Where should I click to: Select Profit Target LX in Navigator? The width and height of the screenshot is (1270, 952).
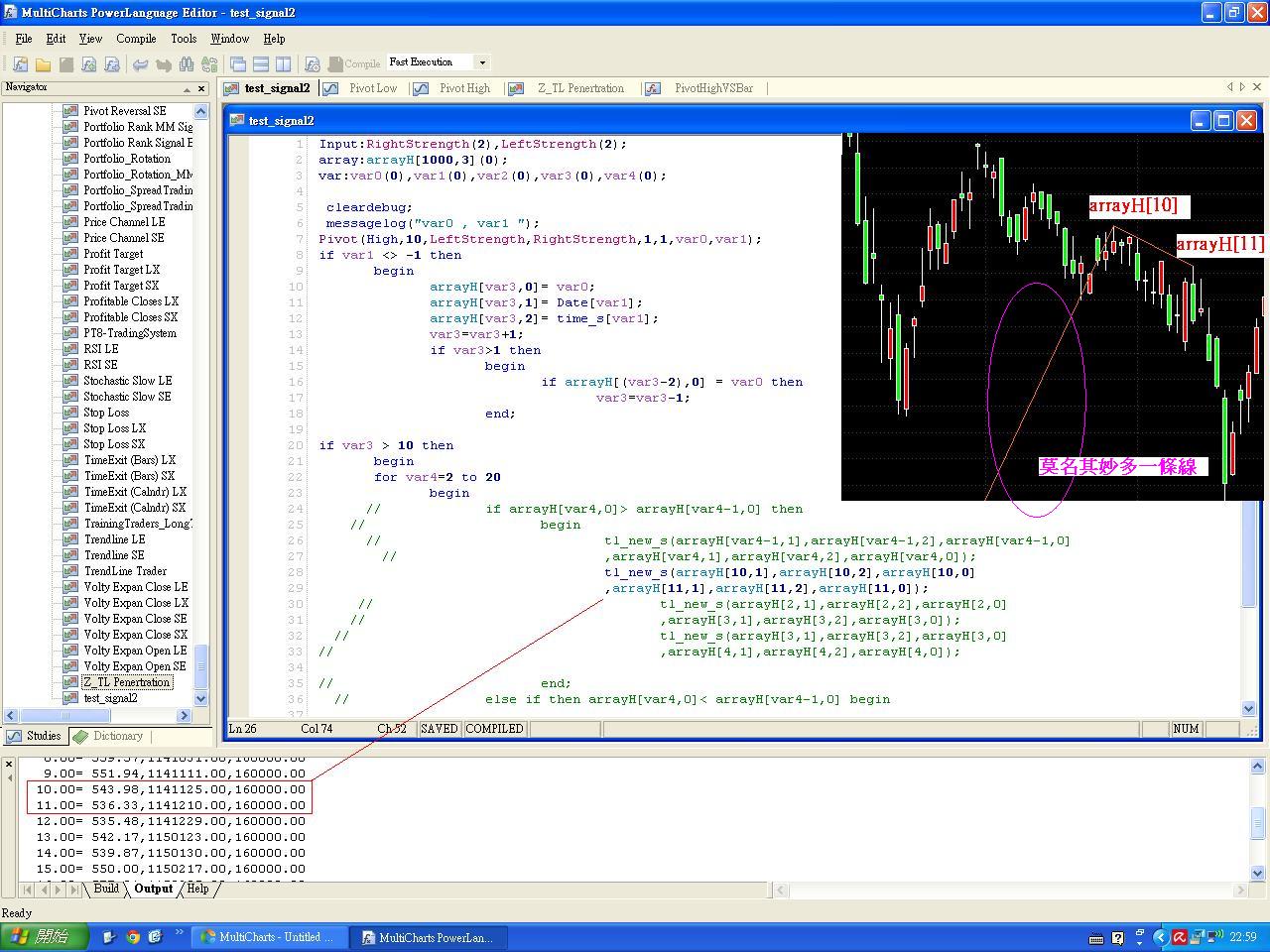click(121, 270)
